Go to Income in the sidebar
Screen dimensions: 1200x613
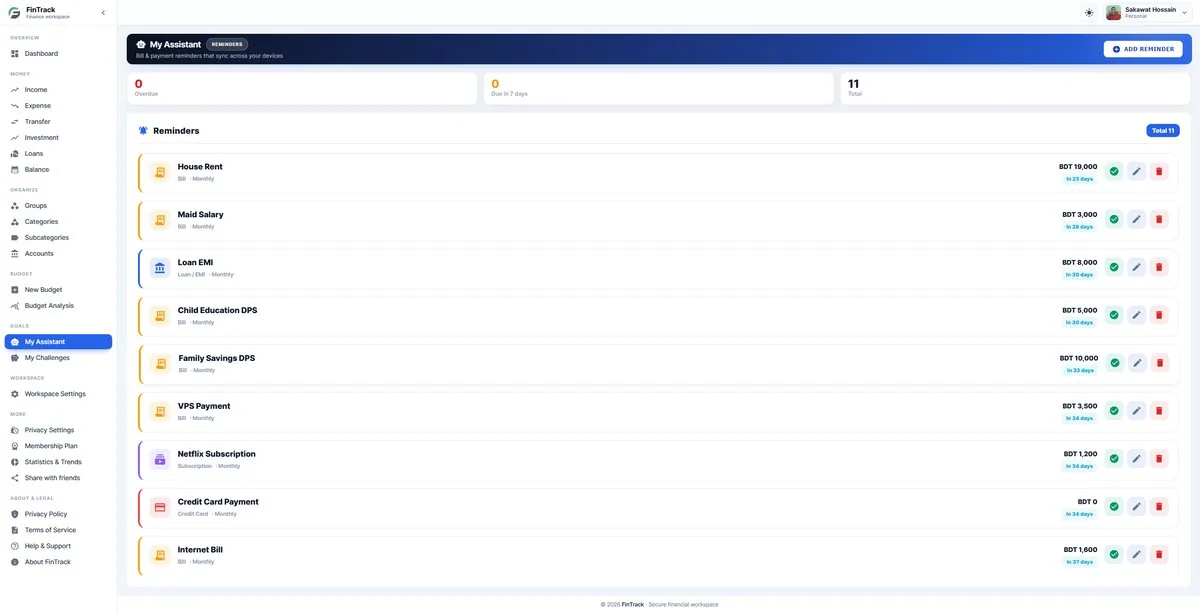pyautogui.click(x=58, y=90)
